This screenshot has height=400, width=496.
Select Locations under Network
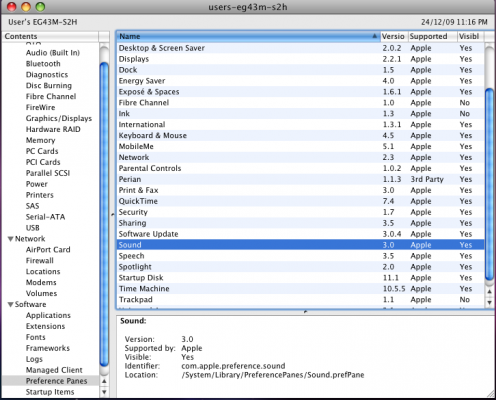click(43, 272)
